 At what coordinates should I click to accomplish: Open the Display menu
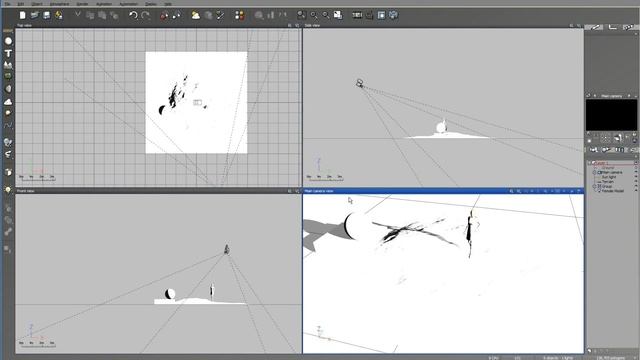pos(151,4)
